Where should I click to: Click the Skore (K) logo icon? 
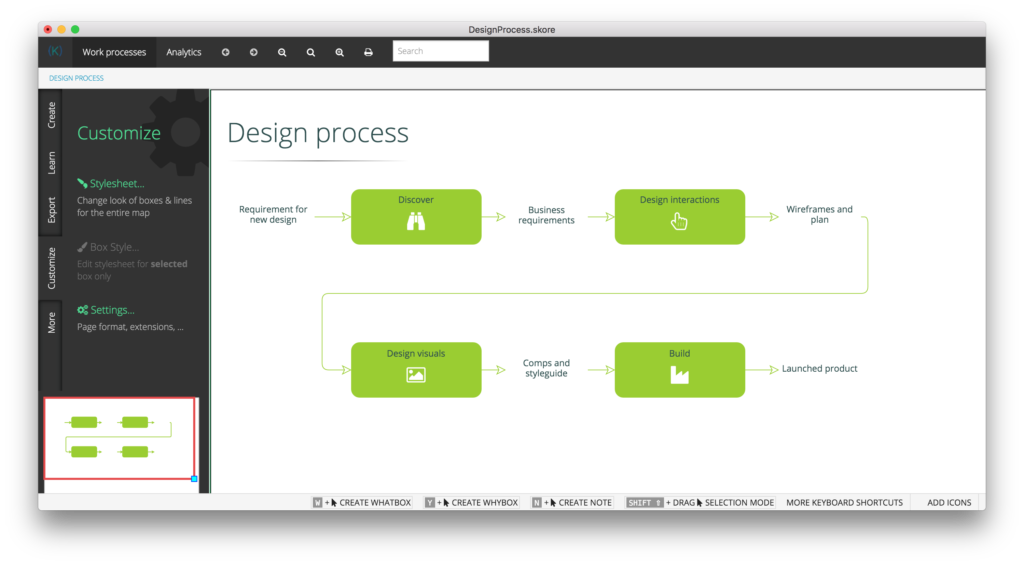pos(56,51)
